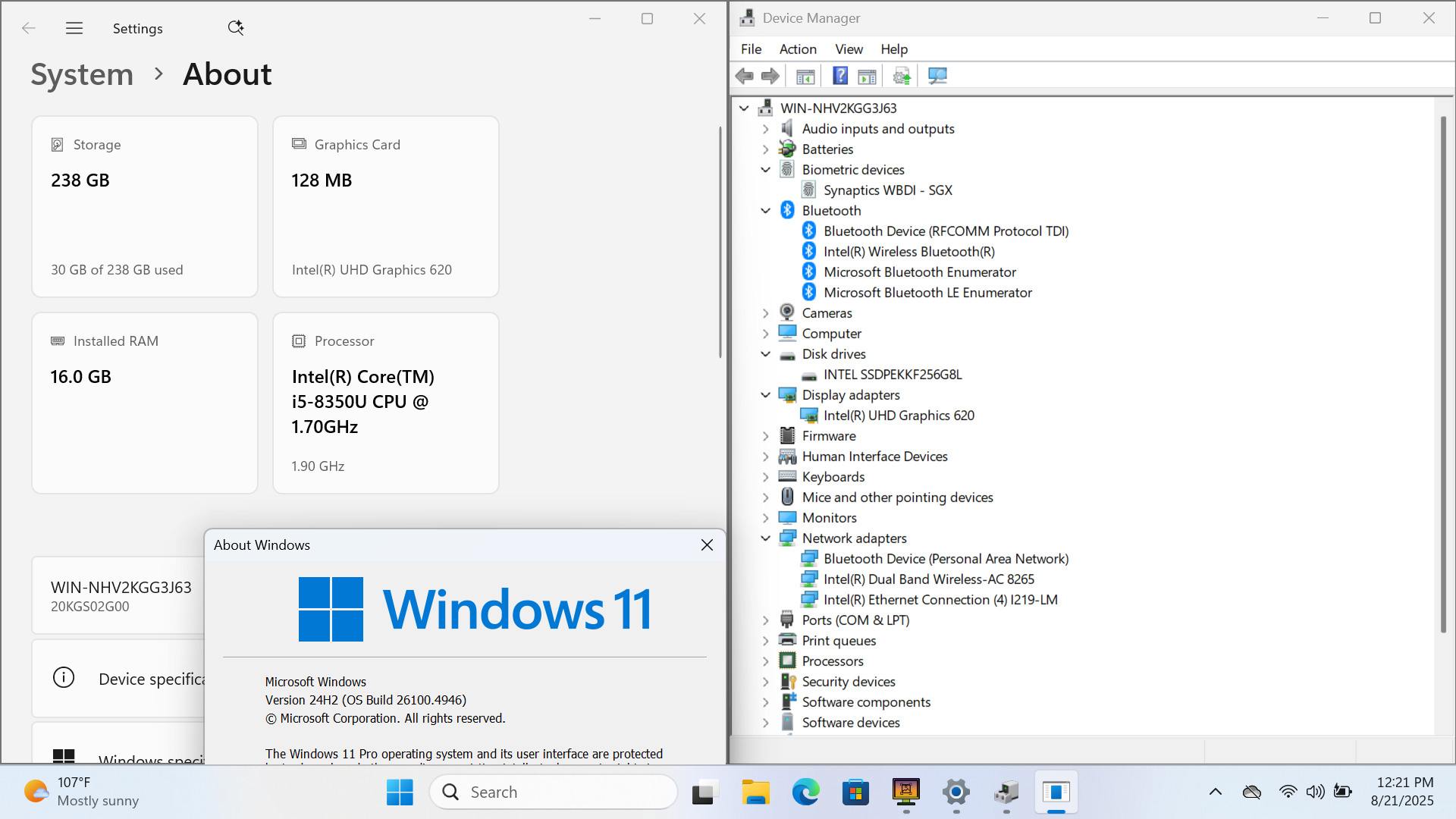Collapse the WIN-NHV2KGG3J63 root node
Screen dimensions: 1456x819
coord(744,108)
